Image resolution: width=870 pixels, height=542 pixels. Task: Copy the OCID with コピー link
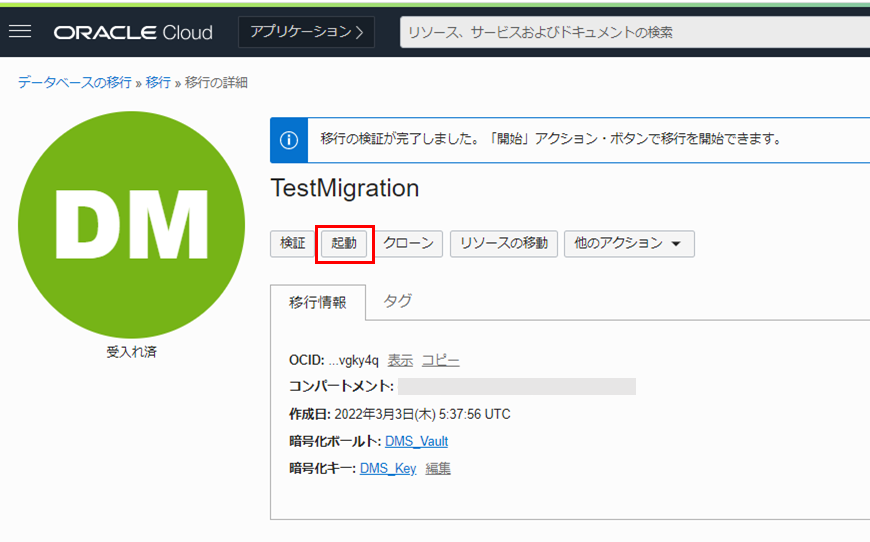tap(440, 360)
